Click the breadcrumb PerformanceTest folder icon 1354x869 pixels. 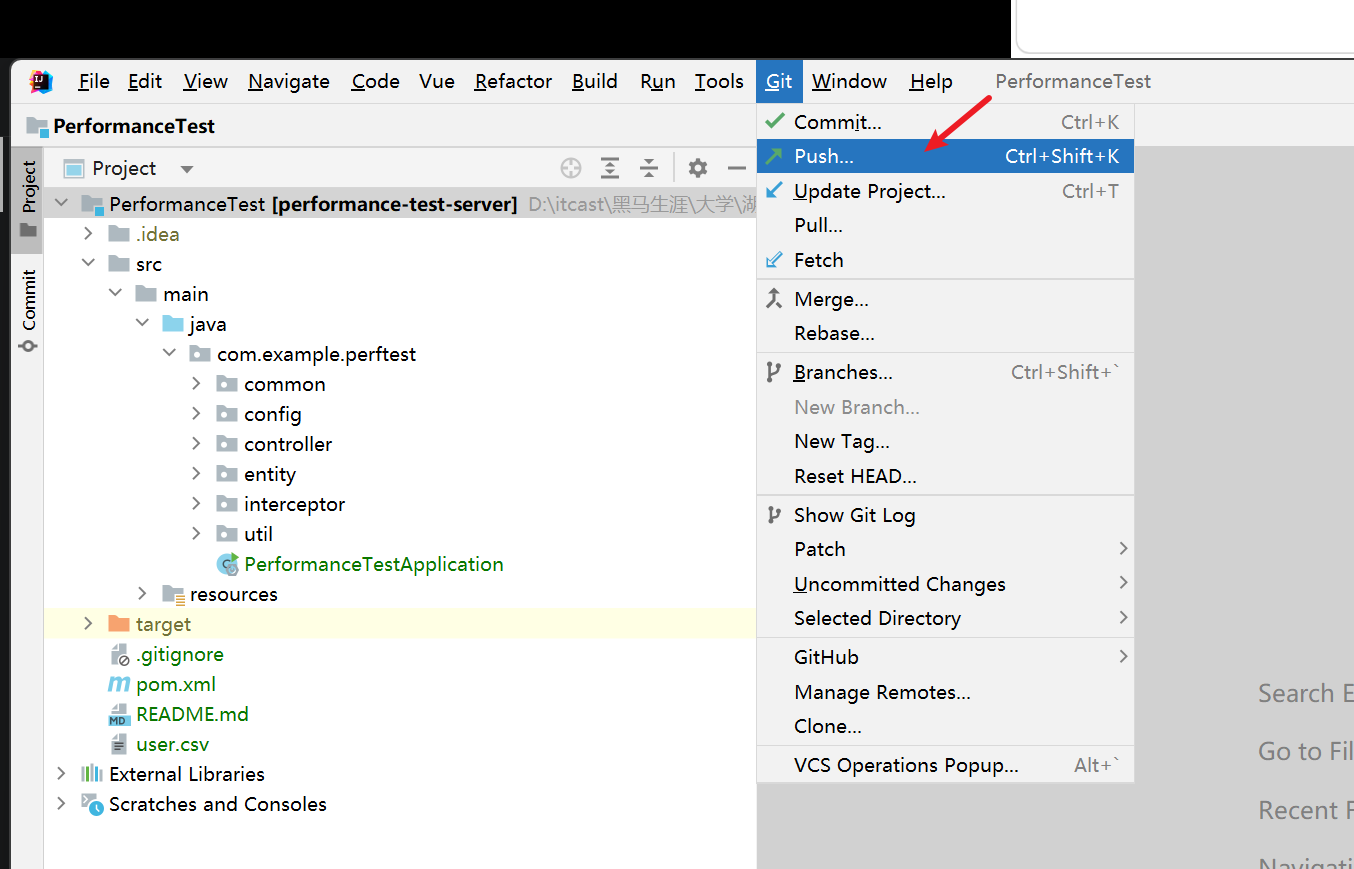point(37,126)
